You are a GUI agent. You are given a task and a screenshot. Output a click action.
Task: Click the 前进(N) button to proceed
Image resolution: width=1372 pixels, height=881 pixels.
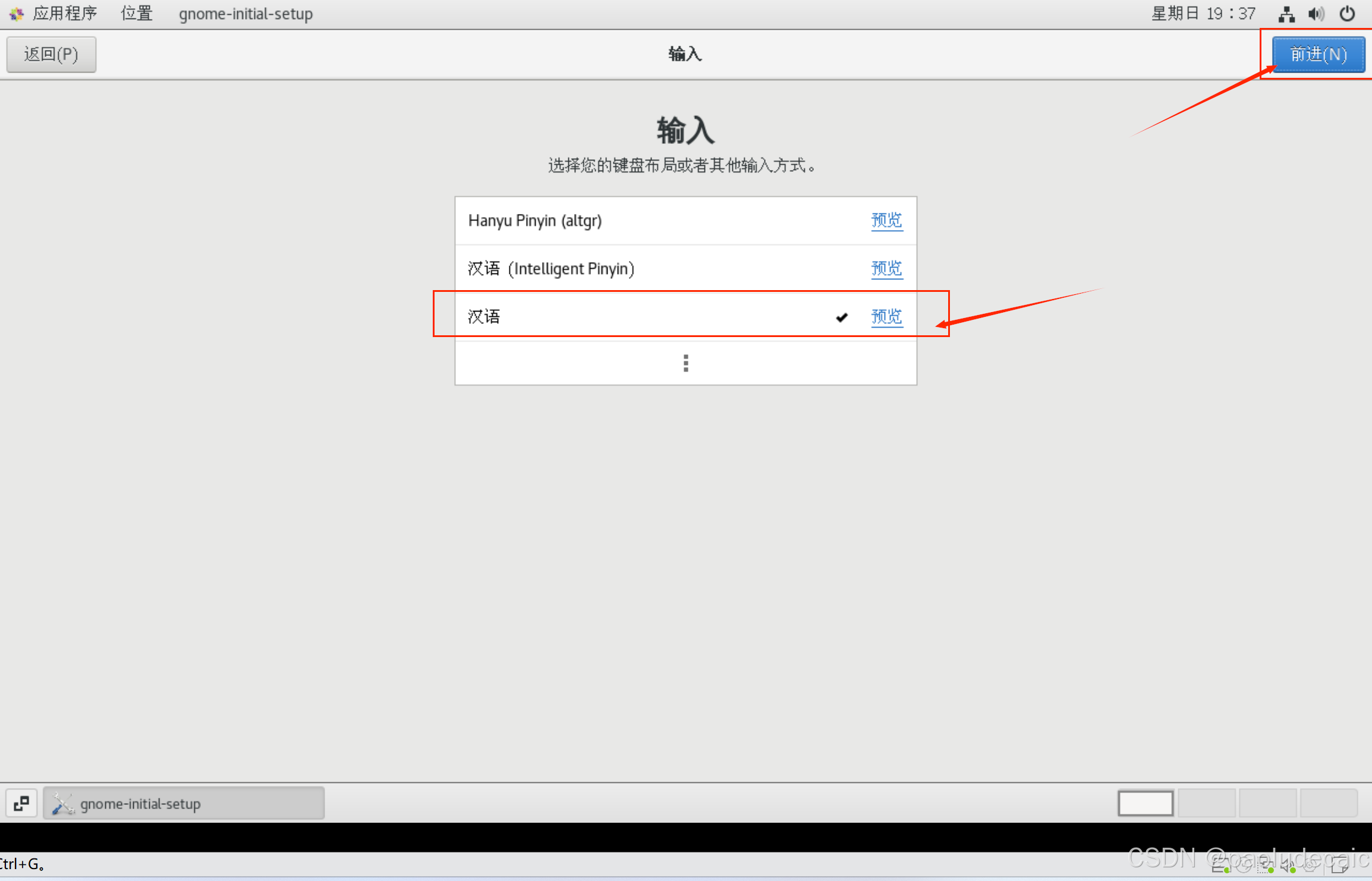point(1316,54)
